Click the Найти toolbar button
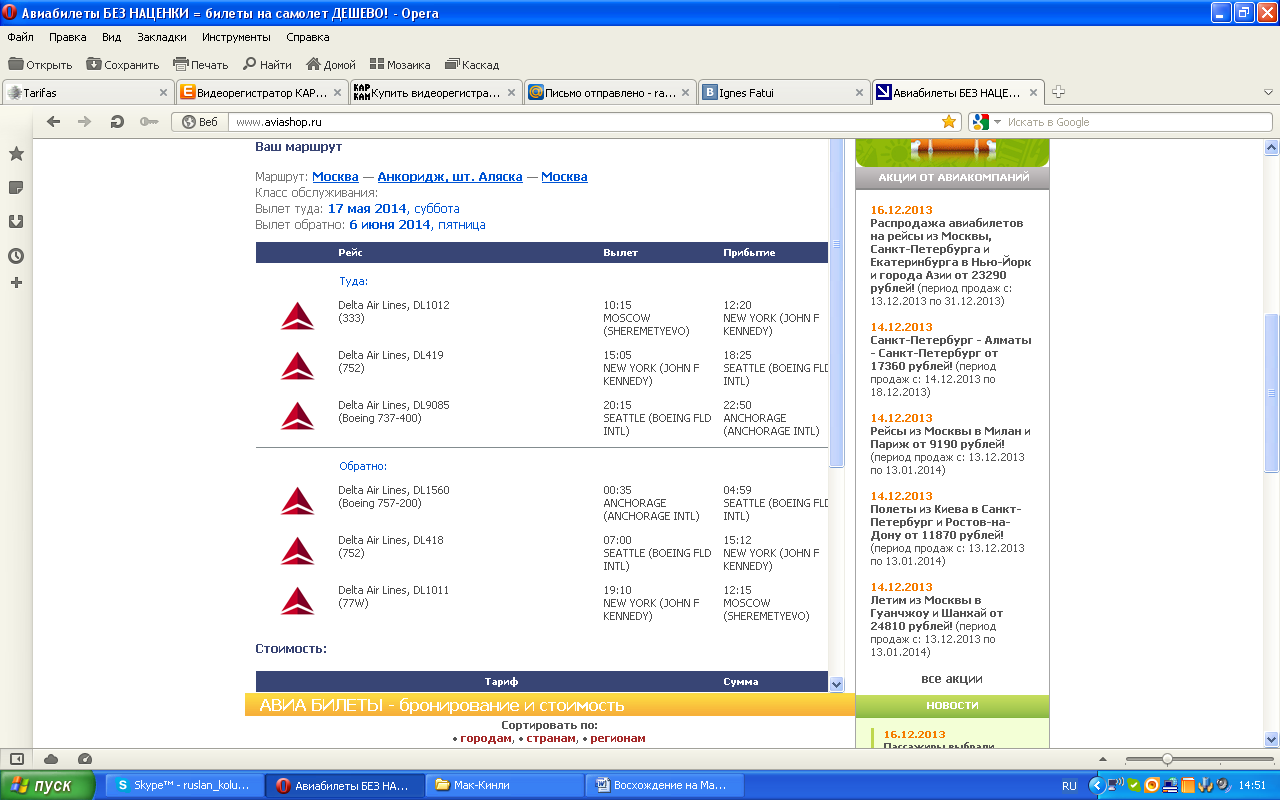Image resolution: width=1280 pixels, height=800 pixels. (267, 65)
